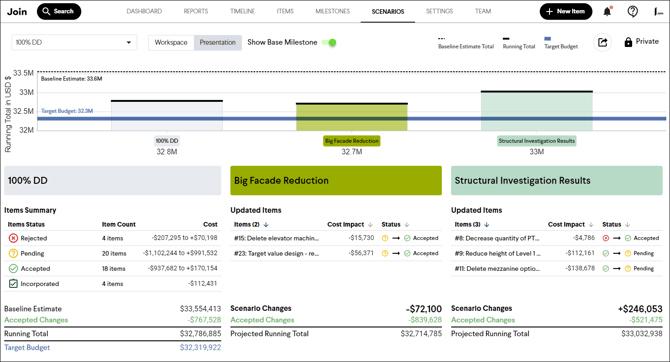Open the help question mark icon

point(632,12)
